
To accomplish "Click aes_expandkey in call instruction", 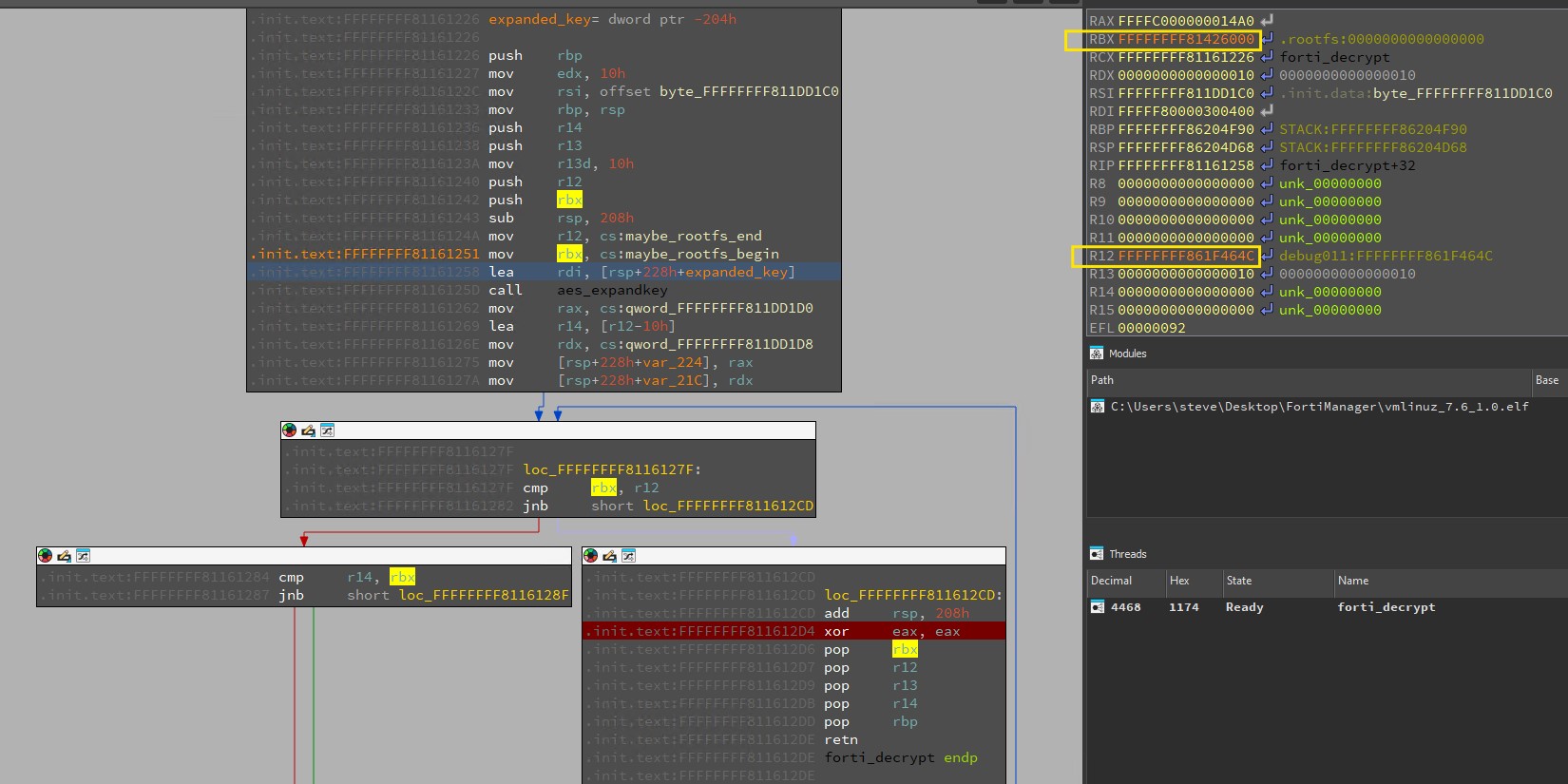I will pos(612,290).
